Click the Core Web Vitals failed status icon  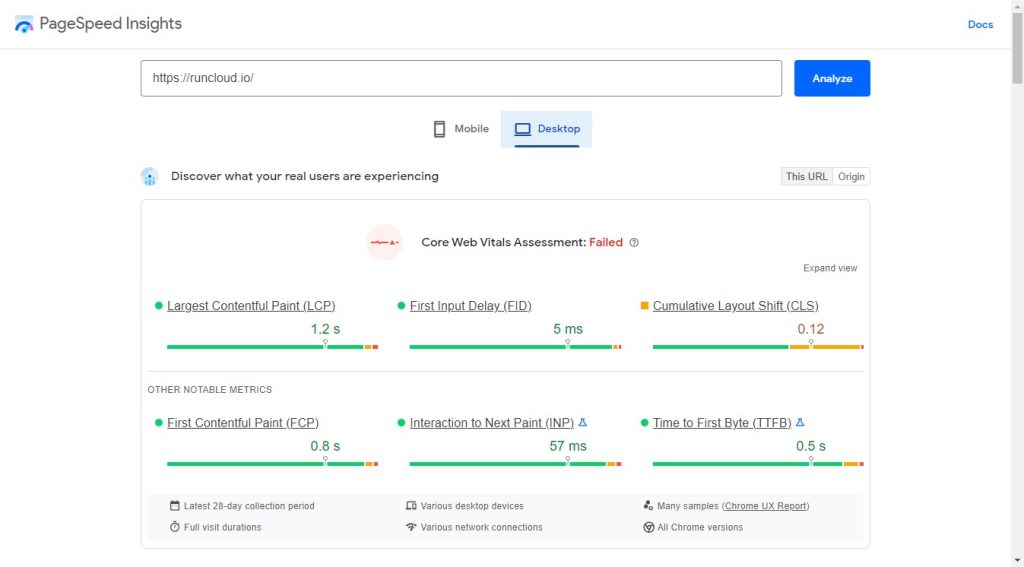(x=385, y=242)
